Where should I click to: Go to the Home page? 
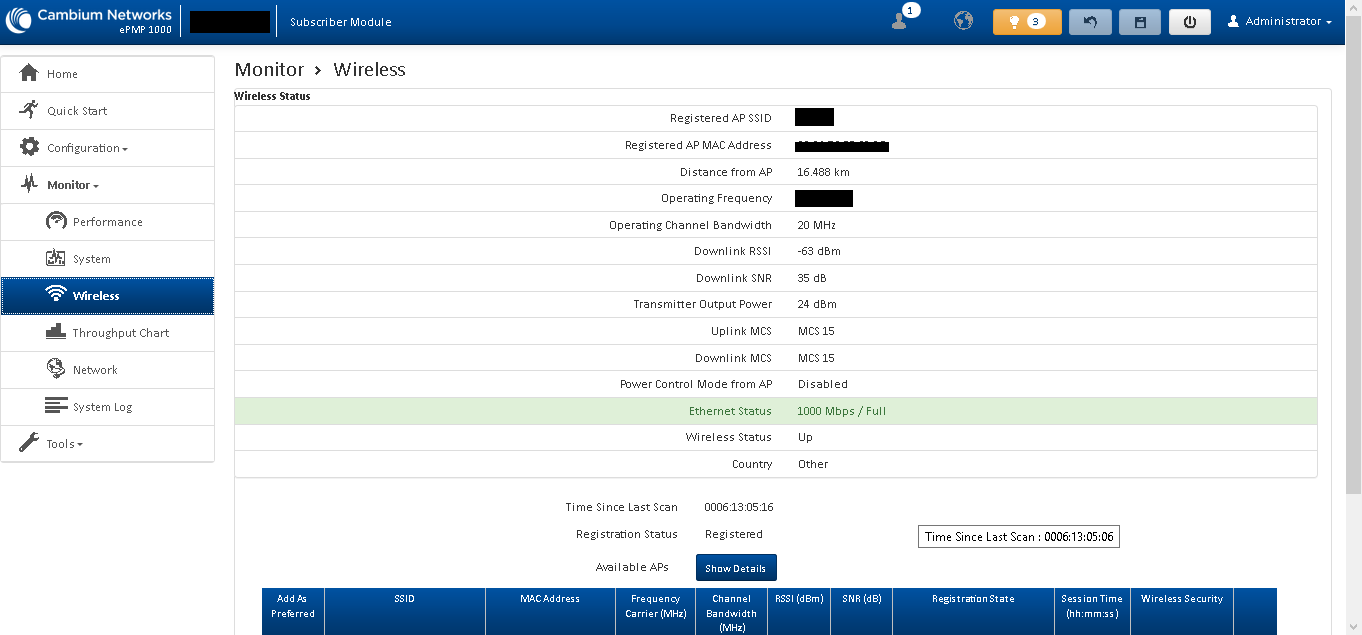(62, 74)
